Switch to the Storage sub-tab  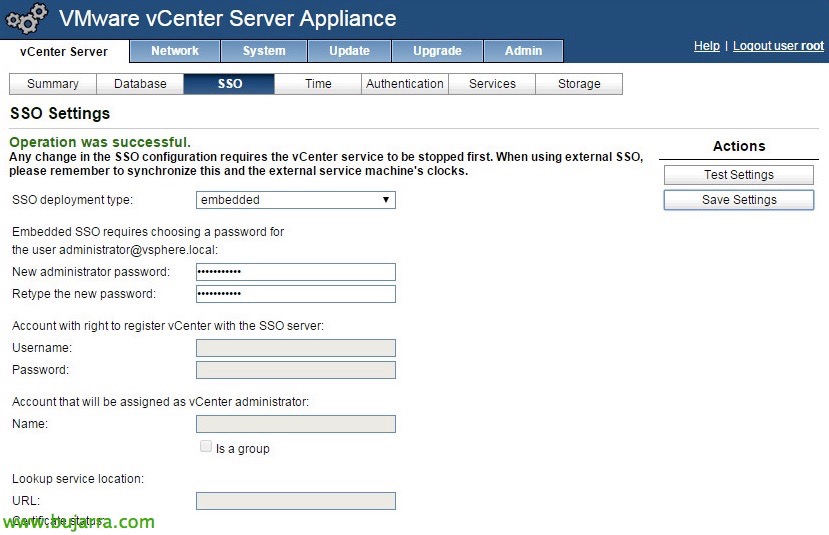[579, 84]
